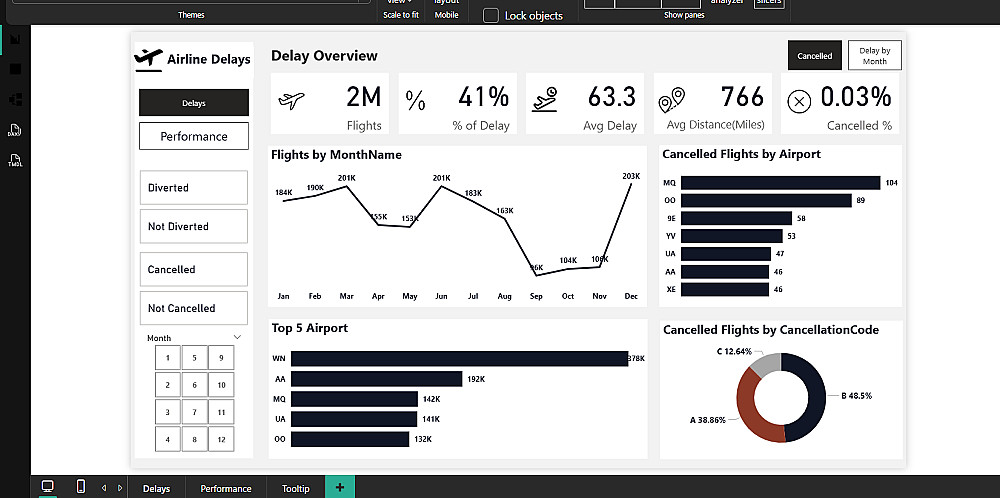The image size is (1000, 498).
Task: Select desktop layout icon in status bar
Action: 48,487
